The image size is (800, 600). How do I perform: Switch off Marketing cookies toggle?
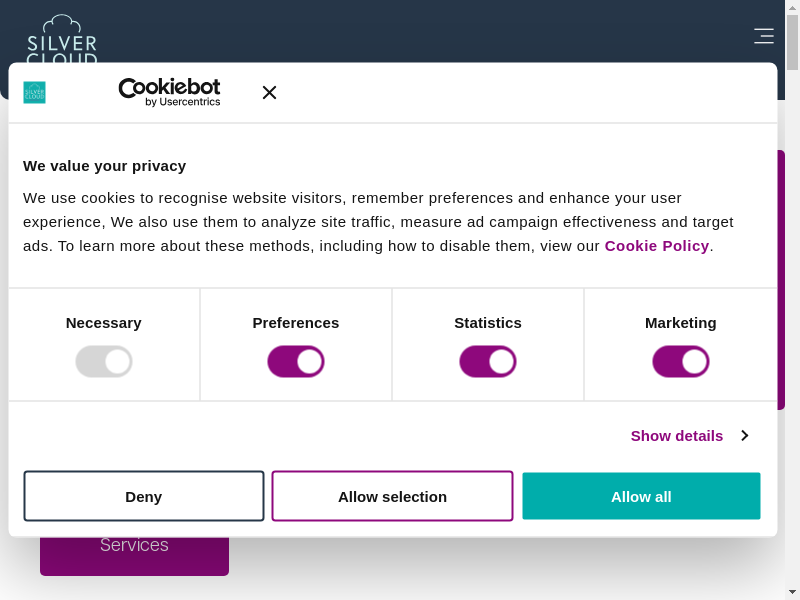(681, 361)
